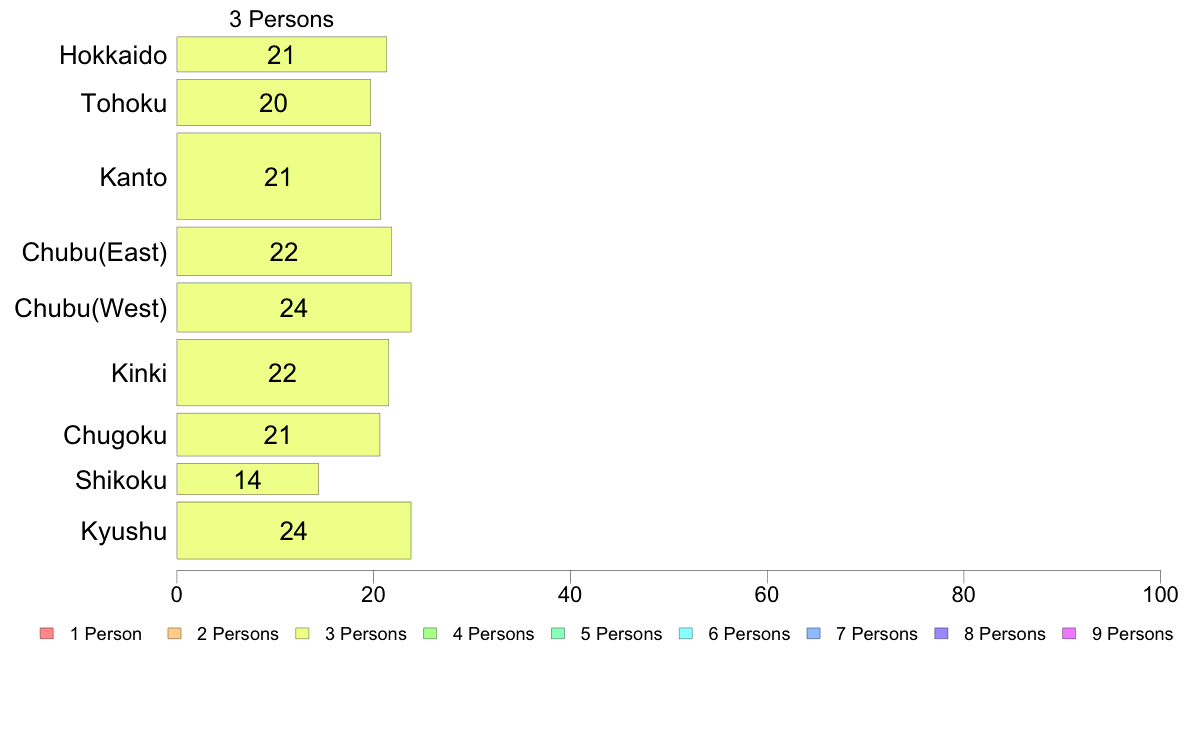The height and width of the screenshot is (736, 1188).
Task: Select the Kinki bar
Action: [283, 373]
